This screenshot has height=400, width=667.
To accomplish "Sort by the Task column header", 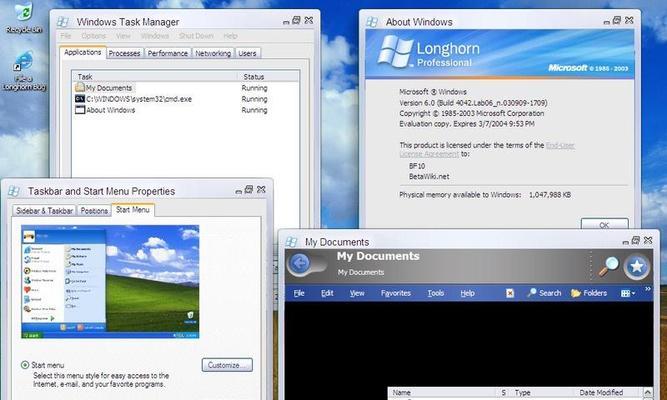I will click(154, 77).
